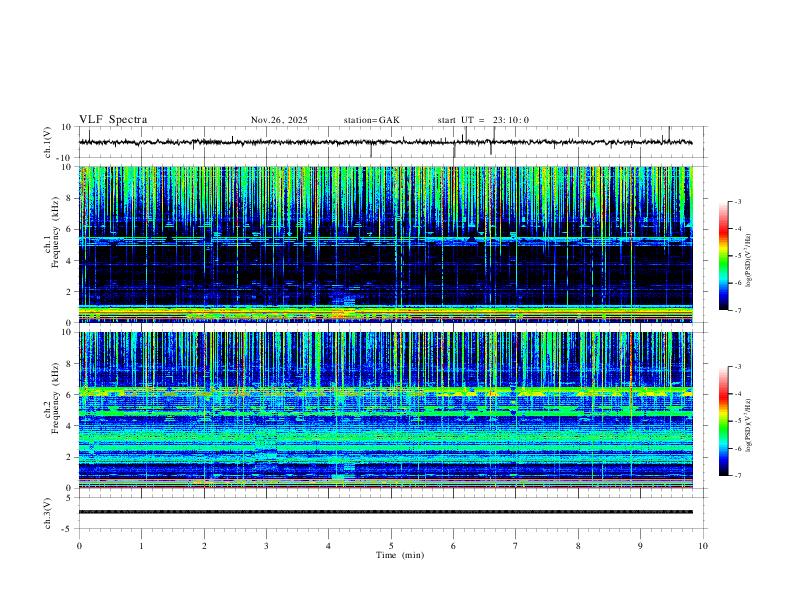The image size is (792, 612).
Task: Click the log(PSD) label beside ch.1 colorbar
Action: coord(749,260)
